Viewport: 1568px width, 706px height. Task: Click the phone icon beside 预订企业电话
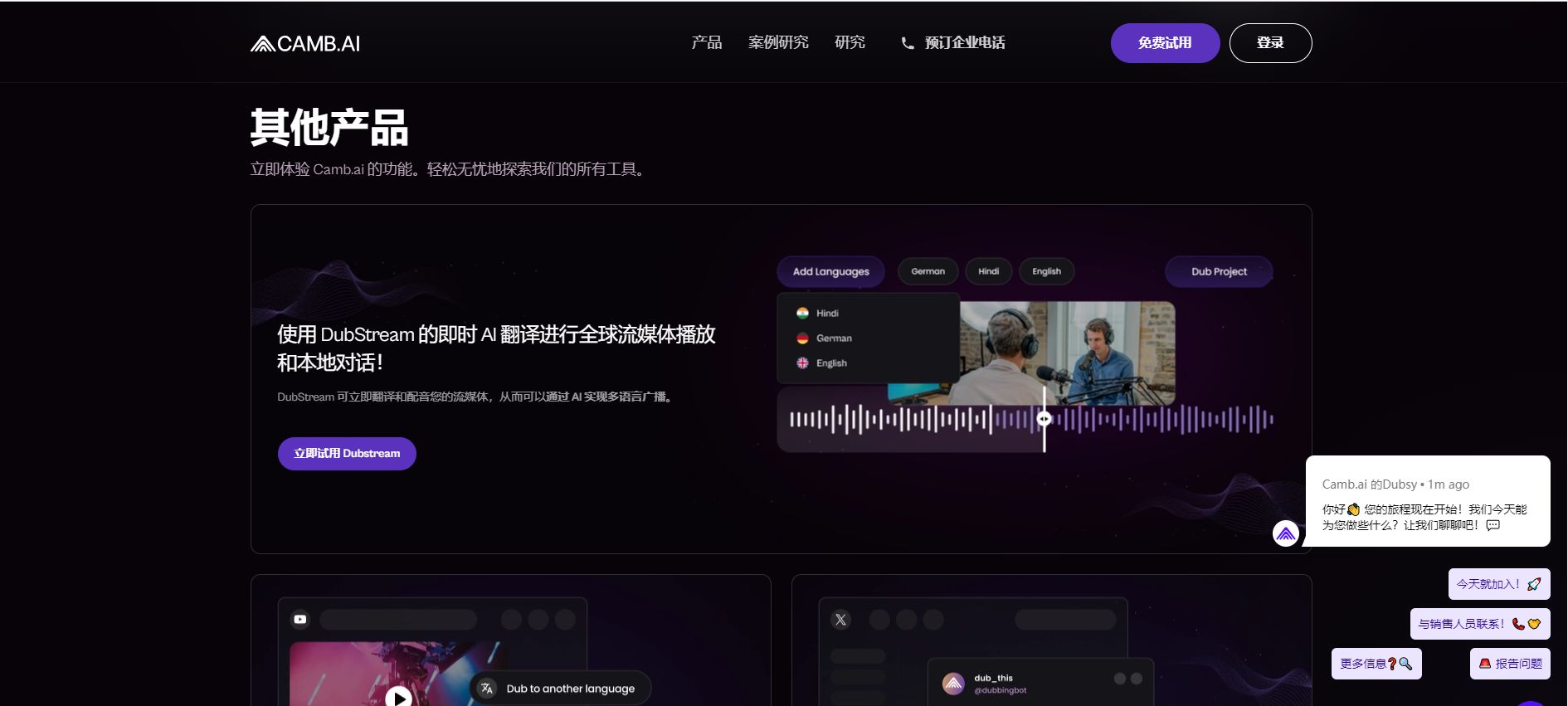[x=908, y=43]
